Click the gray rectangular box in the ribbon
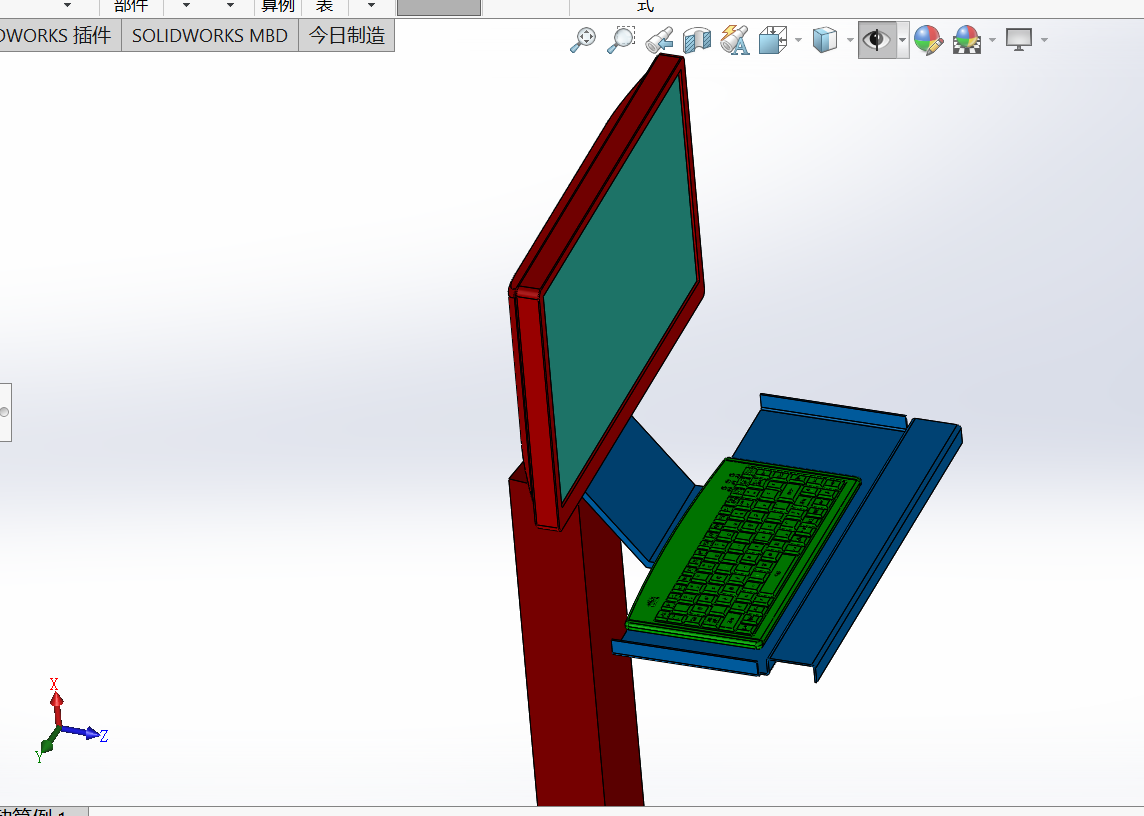The image size is (1144, 816). coord(438,7)
